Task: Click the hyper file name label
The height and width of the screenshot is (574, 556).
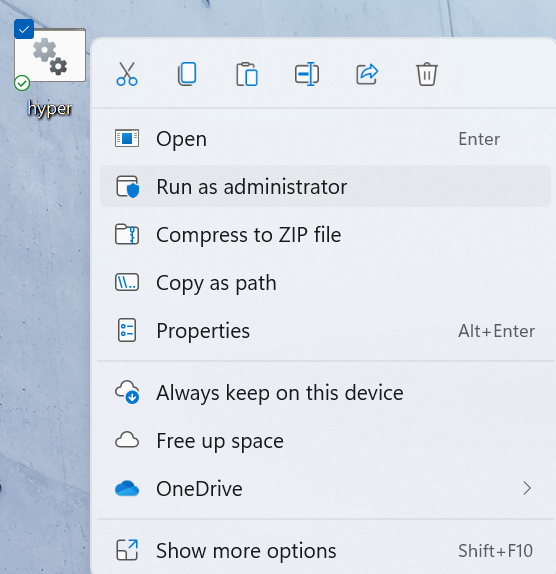Action: 50,109
